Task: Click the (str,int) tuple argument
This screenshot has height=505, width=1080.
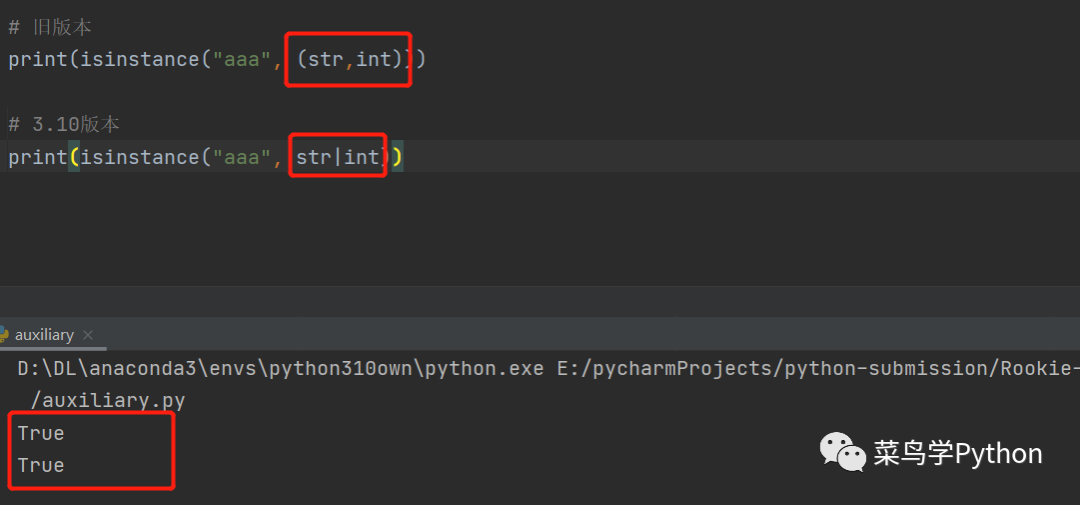Action: point(350,59)
